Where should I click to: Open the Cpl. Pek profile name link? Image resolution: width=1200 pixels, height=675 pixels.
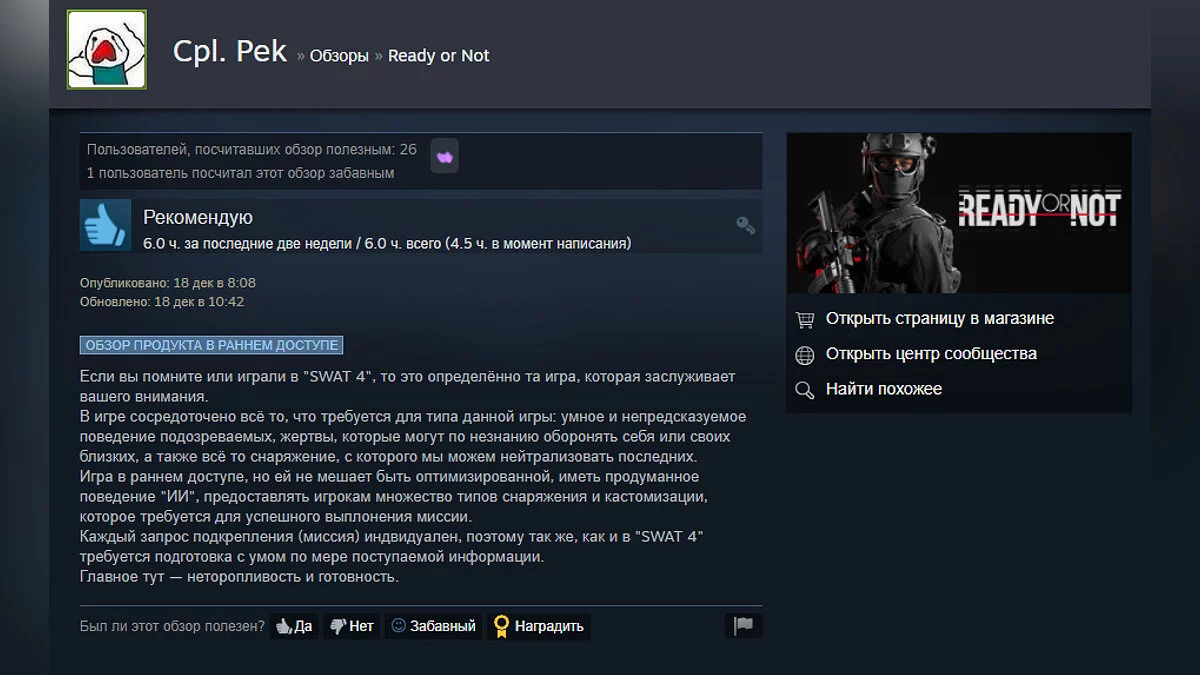(230, 52)
